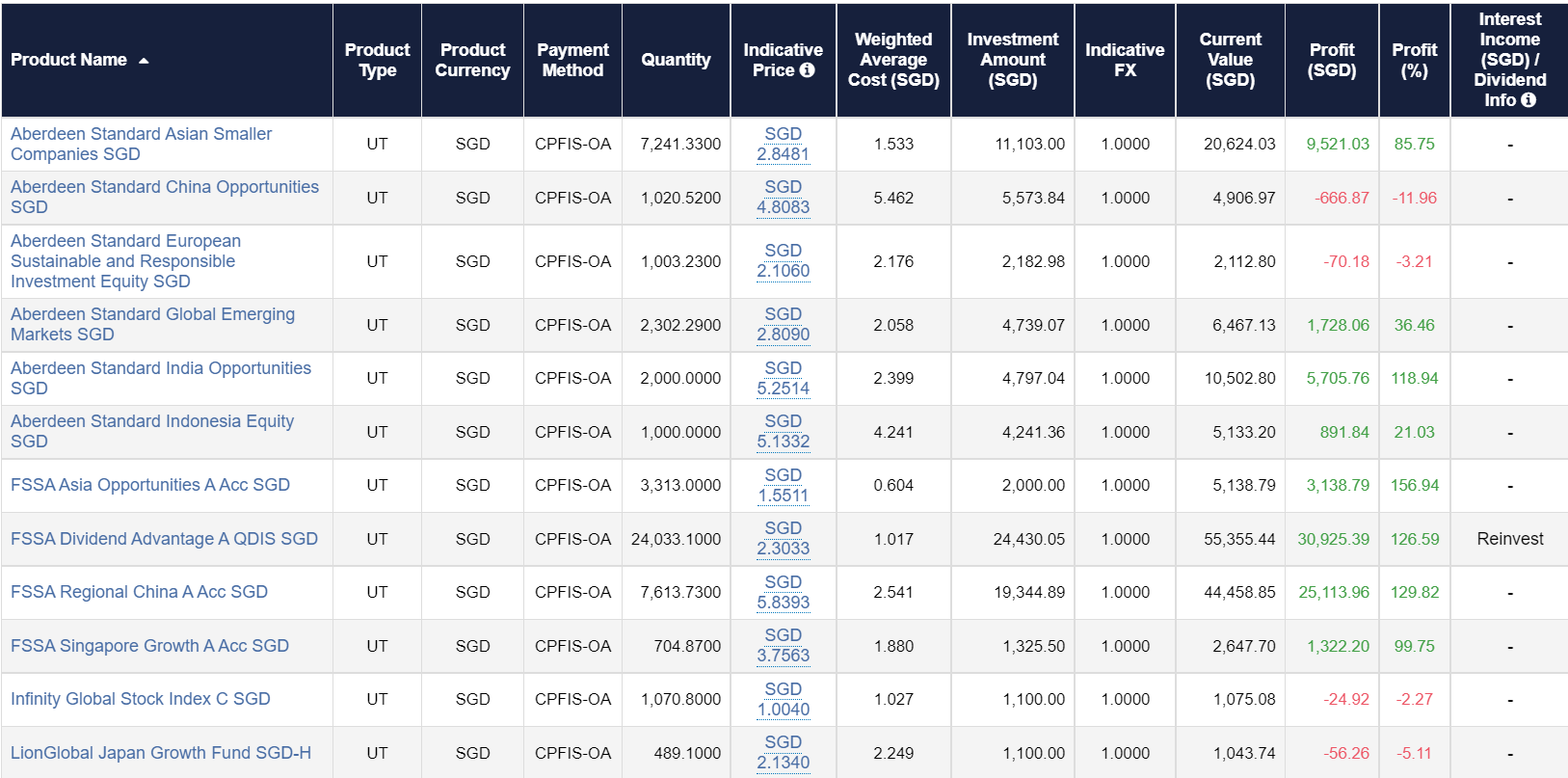
Task: Select profit percentage 156.94
Action: click(1414, 485)
